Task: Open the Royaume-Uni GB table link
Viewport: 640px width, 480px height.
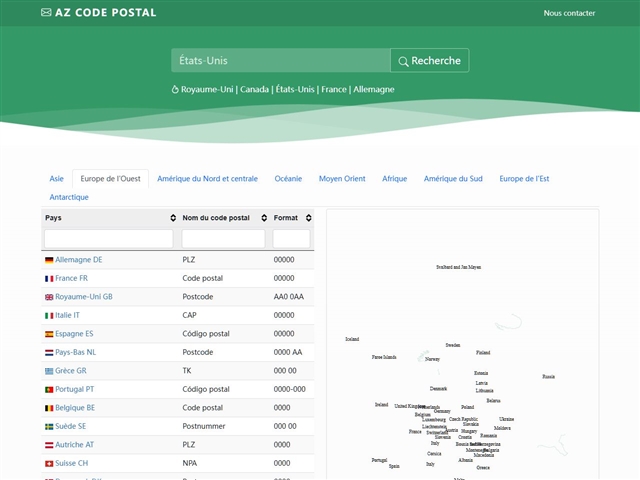Action: (84, 297)
